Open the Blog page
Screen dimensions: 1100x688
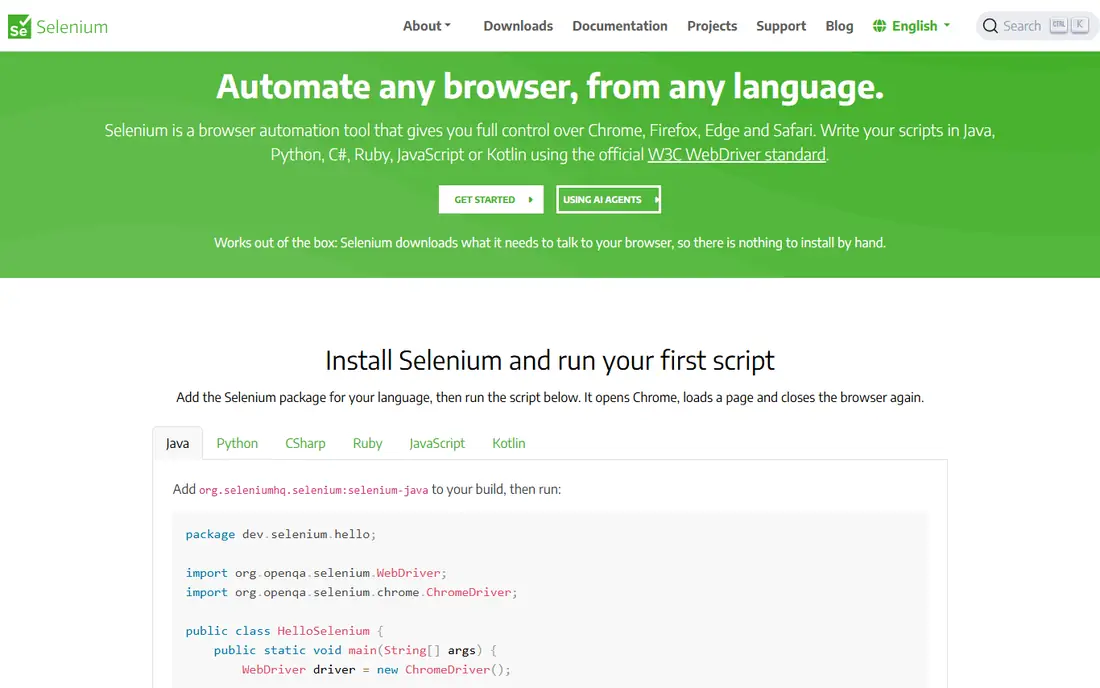tap(839, 26)
